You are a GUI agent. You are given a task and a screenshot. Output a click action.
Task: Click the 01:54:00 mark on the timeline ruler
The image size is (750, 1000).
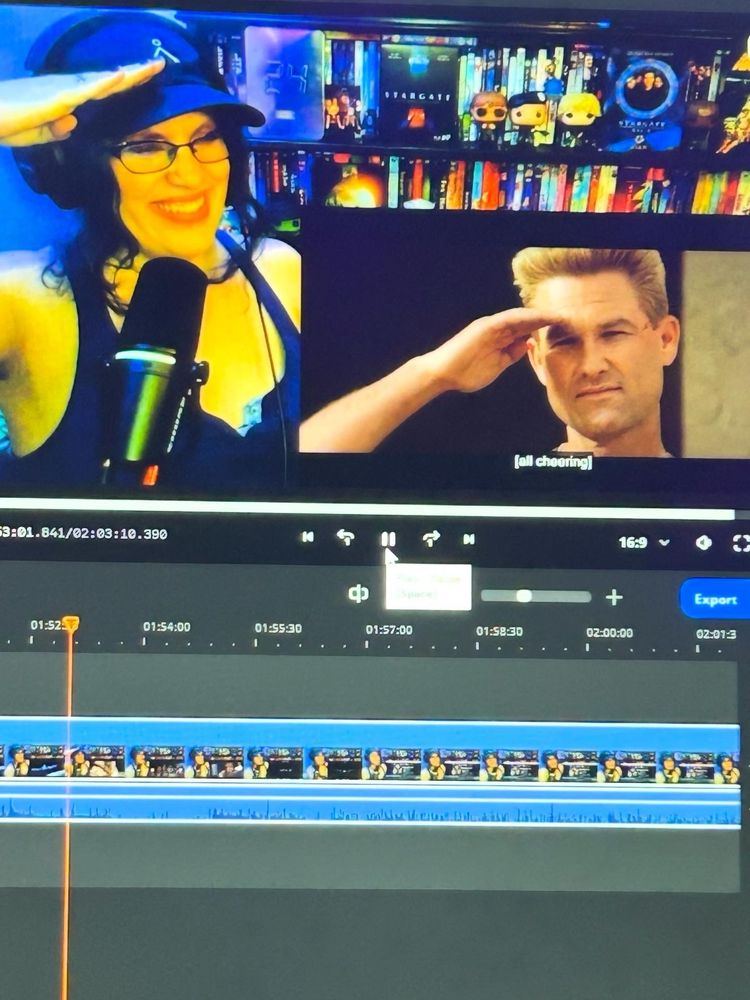[x=166, y=627]
